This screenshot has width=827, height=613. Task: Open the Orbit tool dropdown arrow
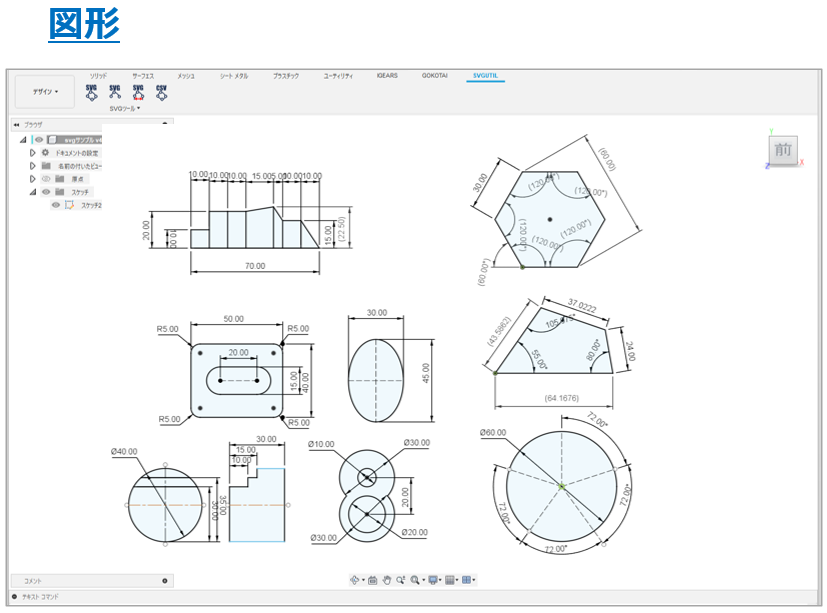tap(363, 580)
